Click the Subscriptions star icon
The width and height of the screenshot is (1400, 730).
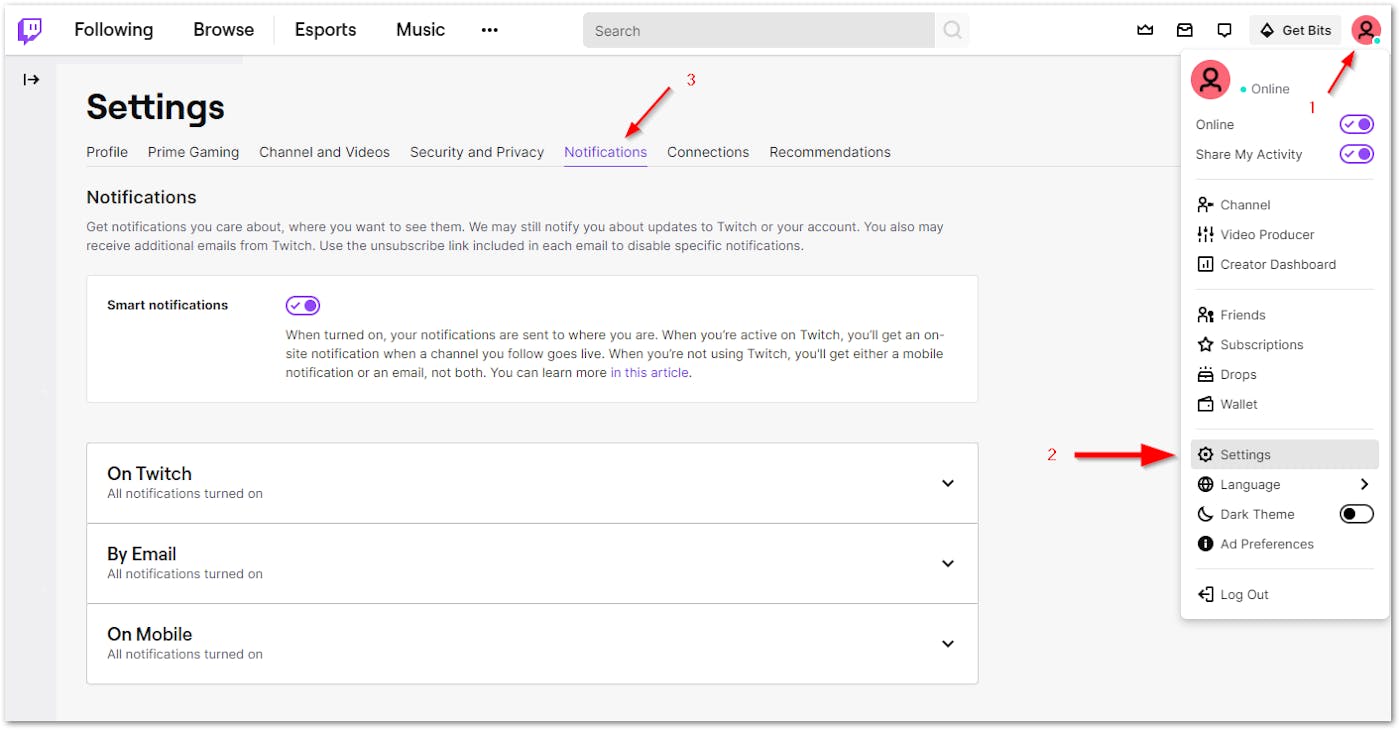(x=1205, y=345)
